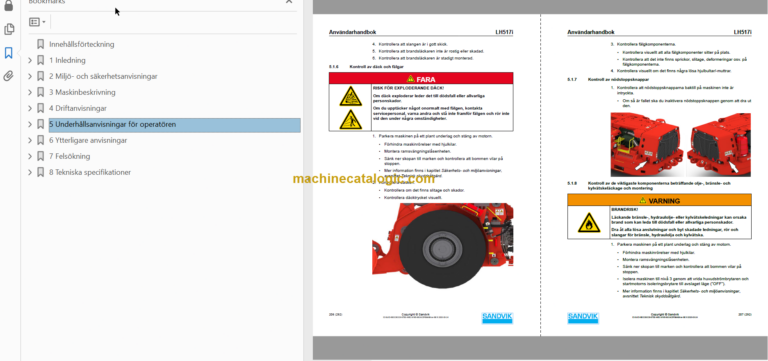Expand the '1 Inledning' bookmark

tap(30, 60)
